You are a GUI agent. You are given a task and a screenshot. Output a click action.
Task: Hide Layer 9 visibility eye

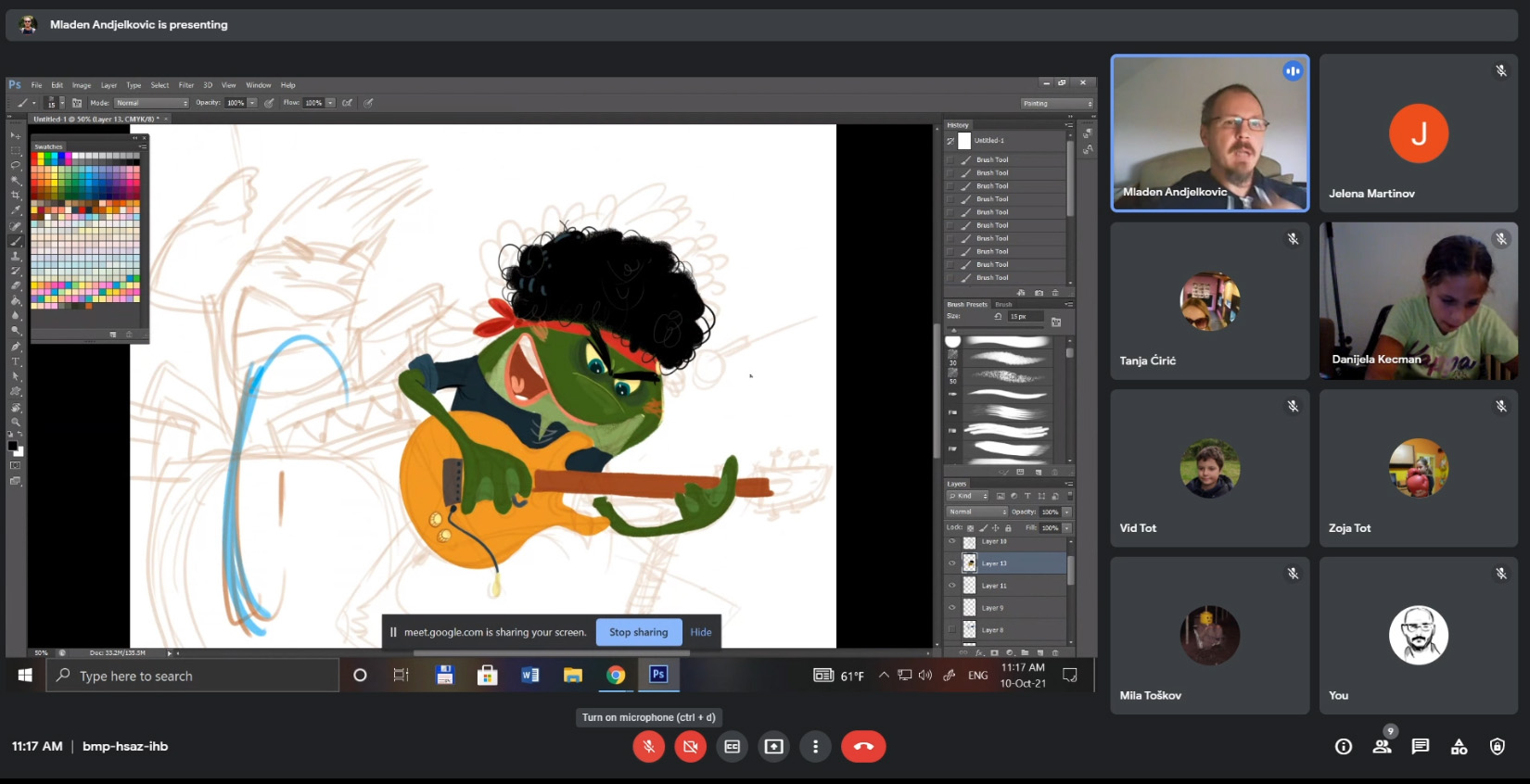pos(951,607)
